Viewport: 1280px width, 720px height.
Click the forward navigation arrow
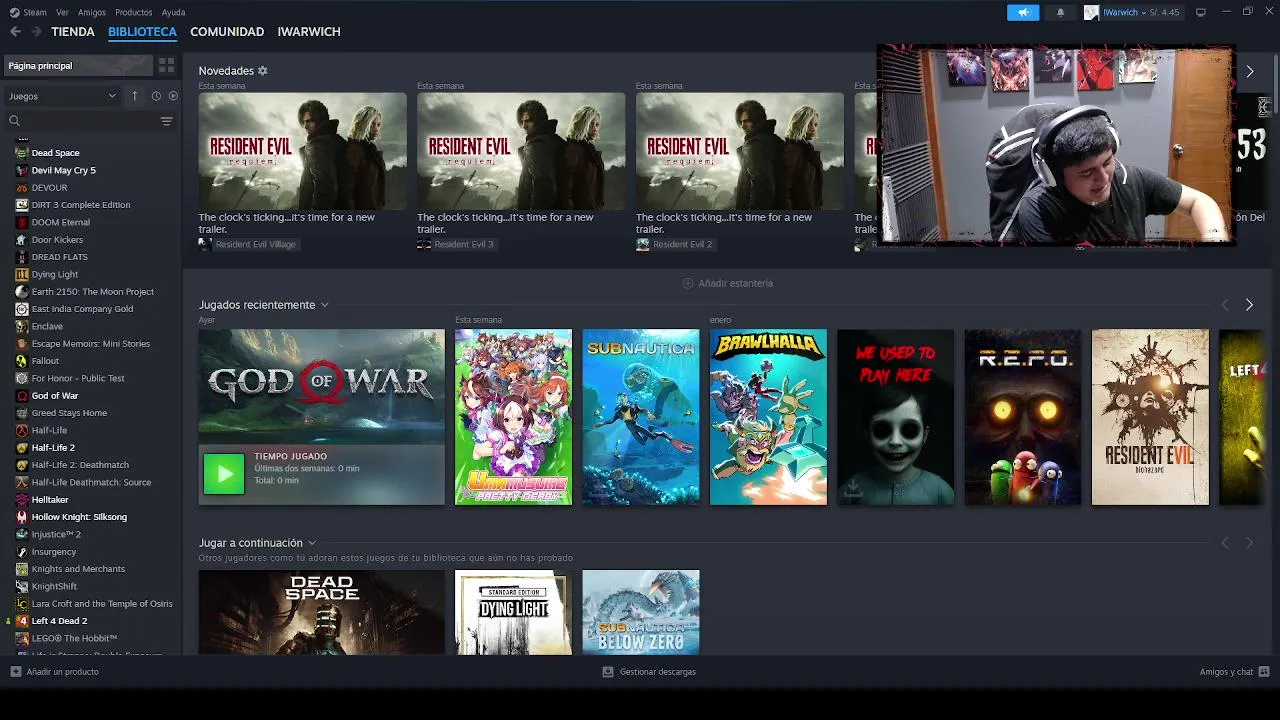point(36,32)
